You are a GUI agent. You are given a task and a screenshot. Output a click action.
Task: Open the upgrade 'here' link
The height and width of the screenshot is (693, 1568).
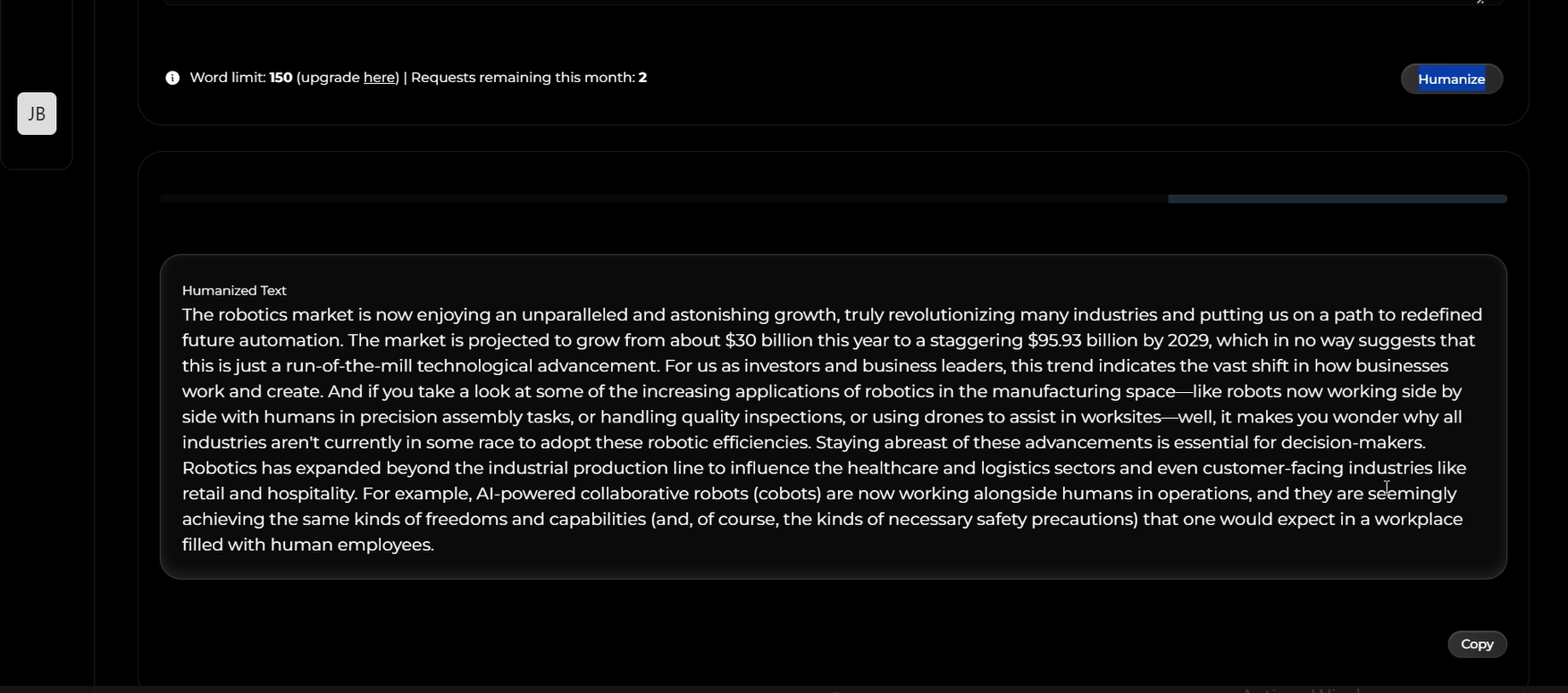click(x=379, y=78)
